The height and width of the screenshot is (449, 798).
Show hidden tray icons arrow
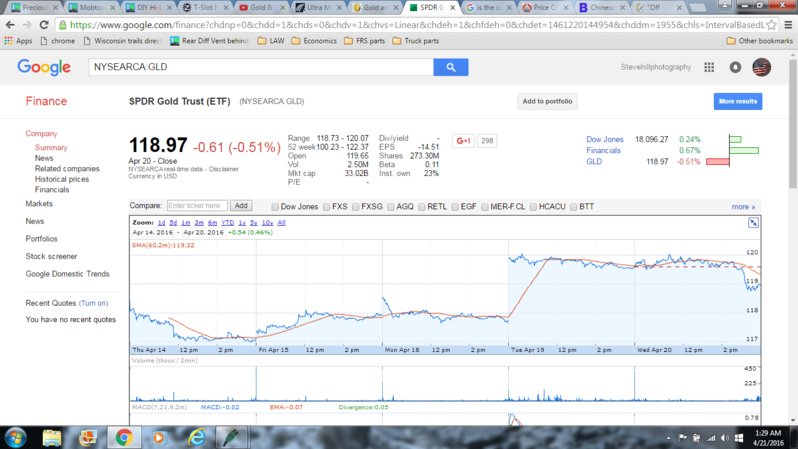(668, 438)
